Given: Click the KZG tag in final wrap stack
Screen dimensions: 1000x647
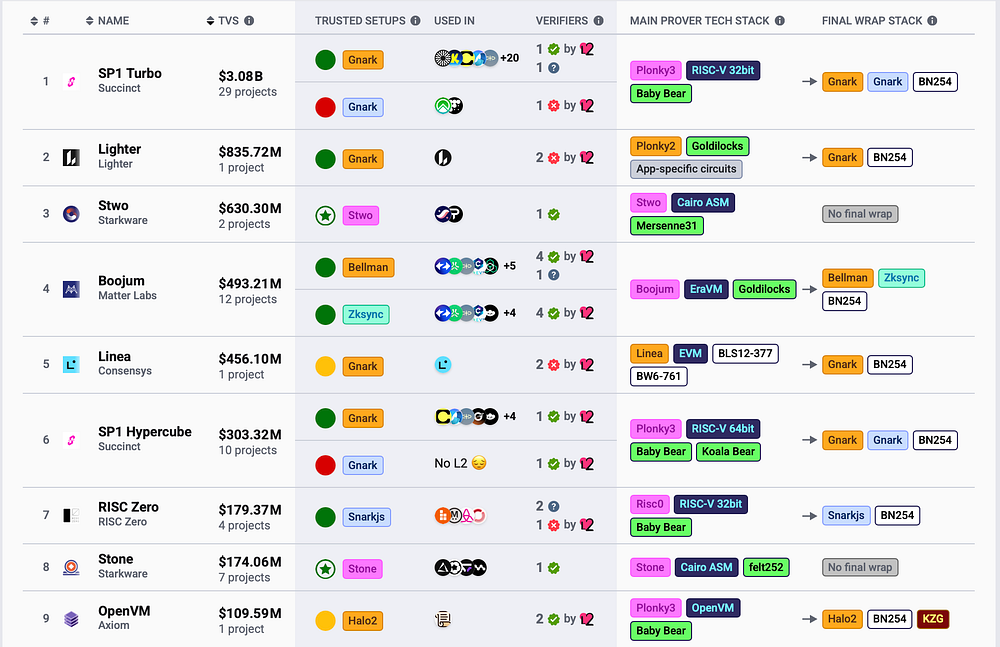Looking at the screenshot, I should click(932, 619).
